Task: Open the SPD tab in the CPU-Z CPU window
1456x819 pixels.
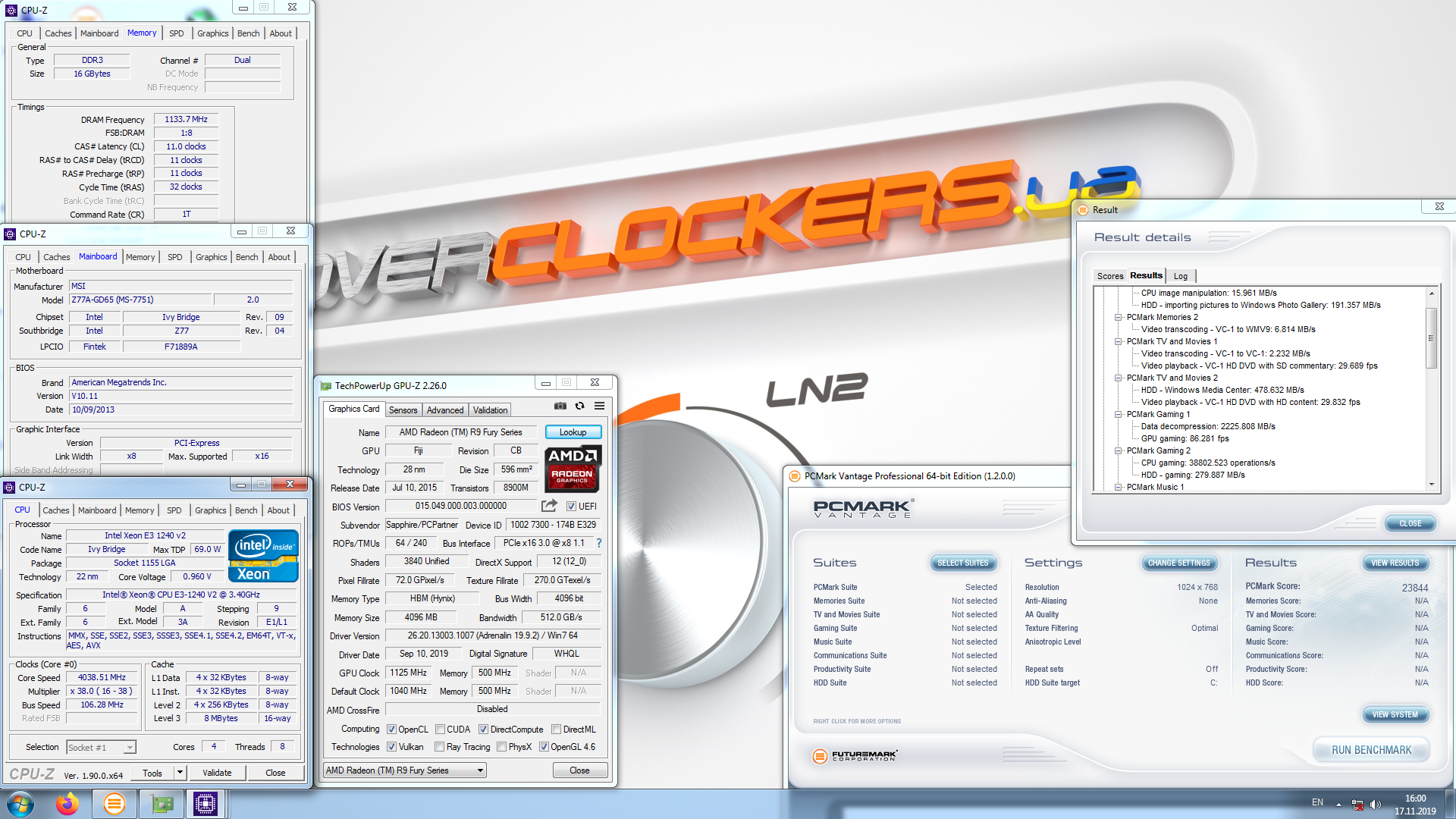Action: [174, 510]
